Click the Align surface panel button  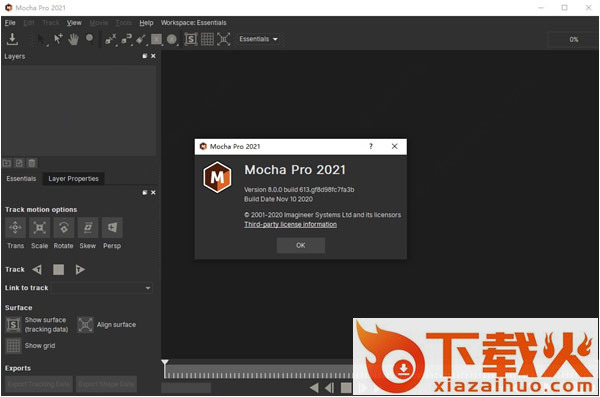(x=85, y=325)
